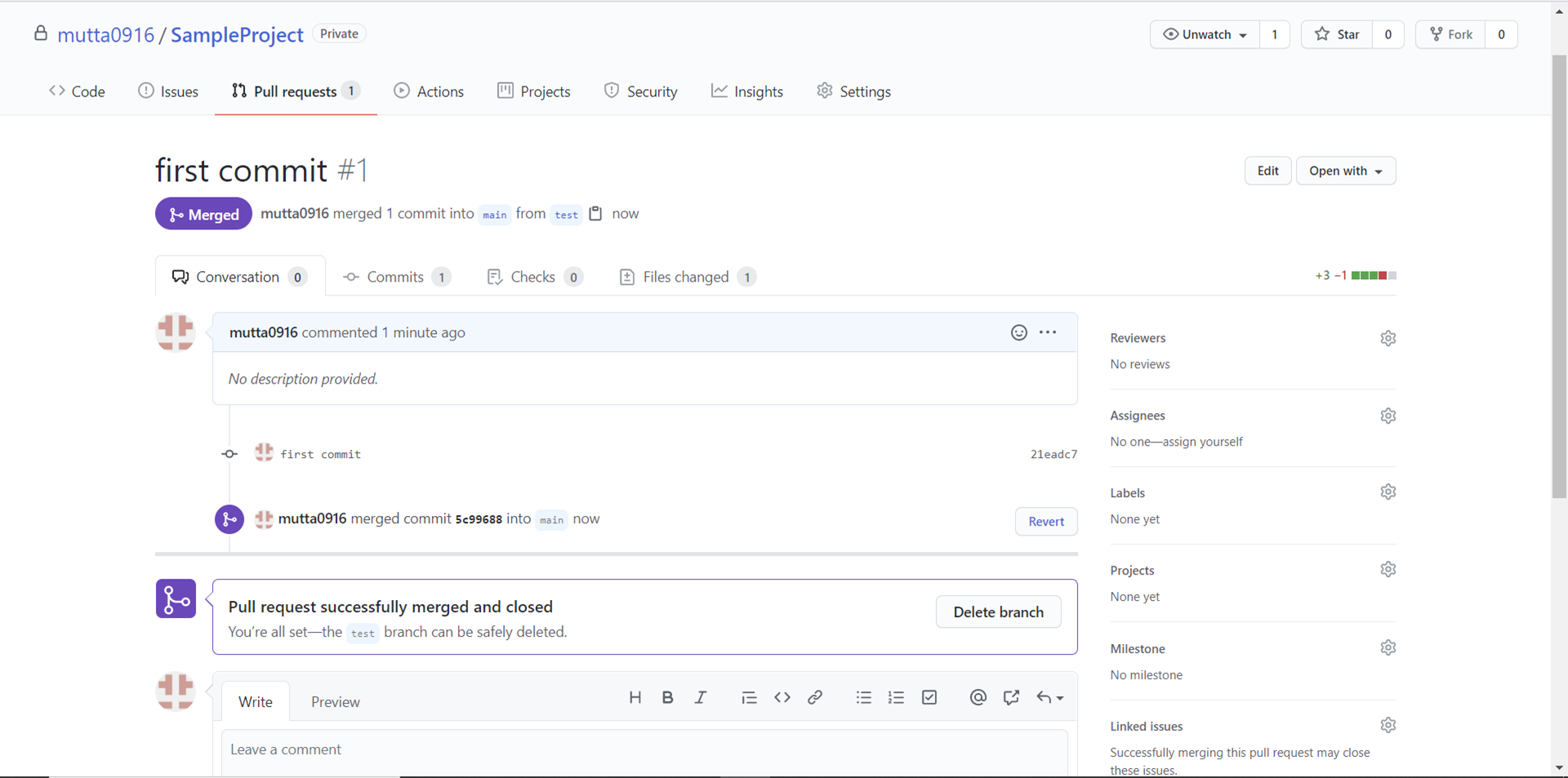This screenshot has height=778, width=1568.
Task: Insert a task list
Action: click(929, 697)
